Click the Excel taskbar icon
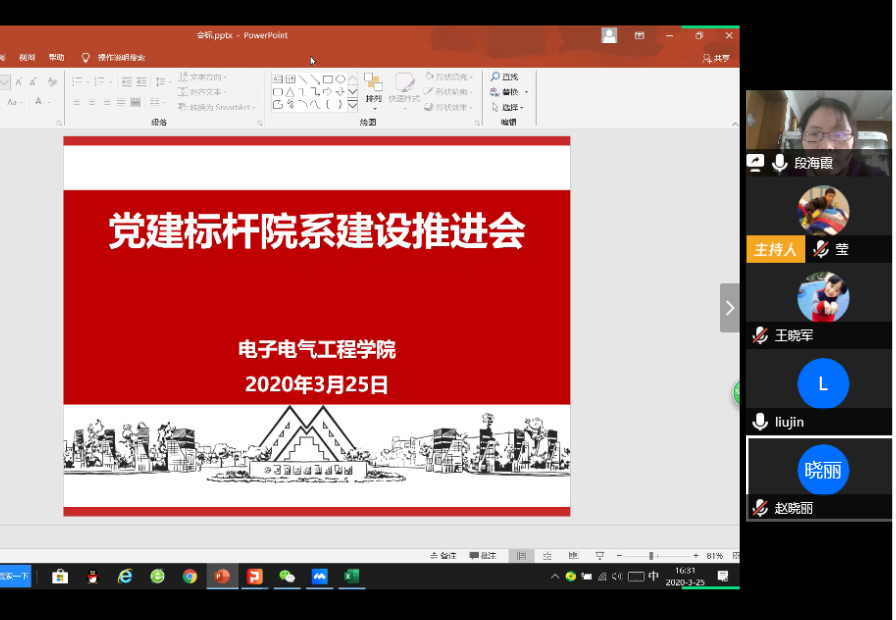Image resolution: width=896 pixels, height=620 pixels. coord(351,576)
